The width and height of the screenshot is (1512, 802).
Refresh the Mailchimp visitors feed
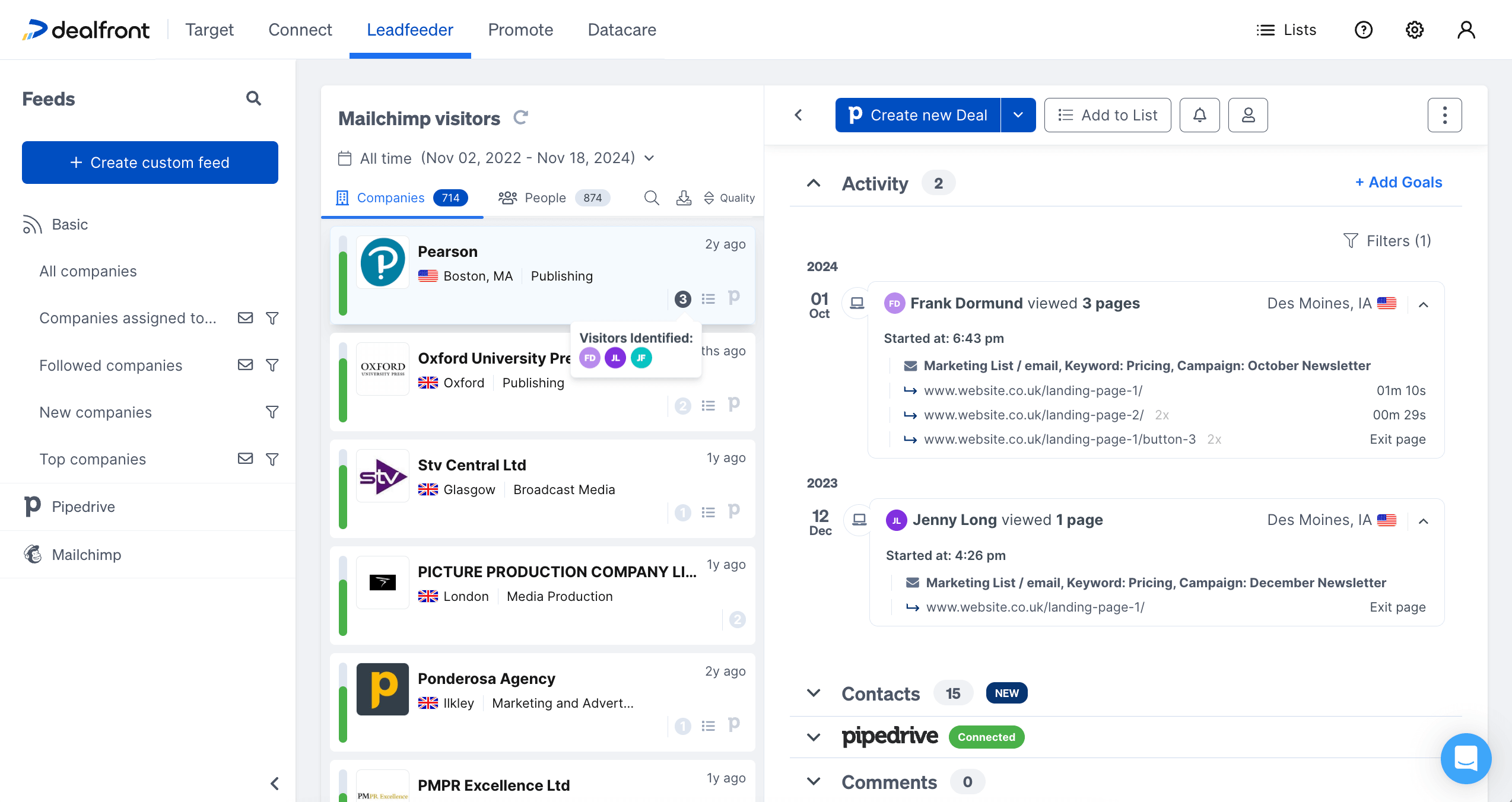520,117
